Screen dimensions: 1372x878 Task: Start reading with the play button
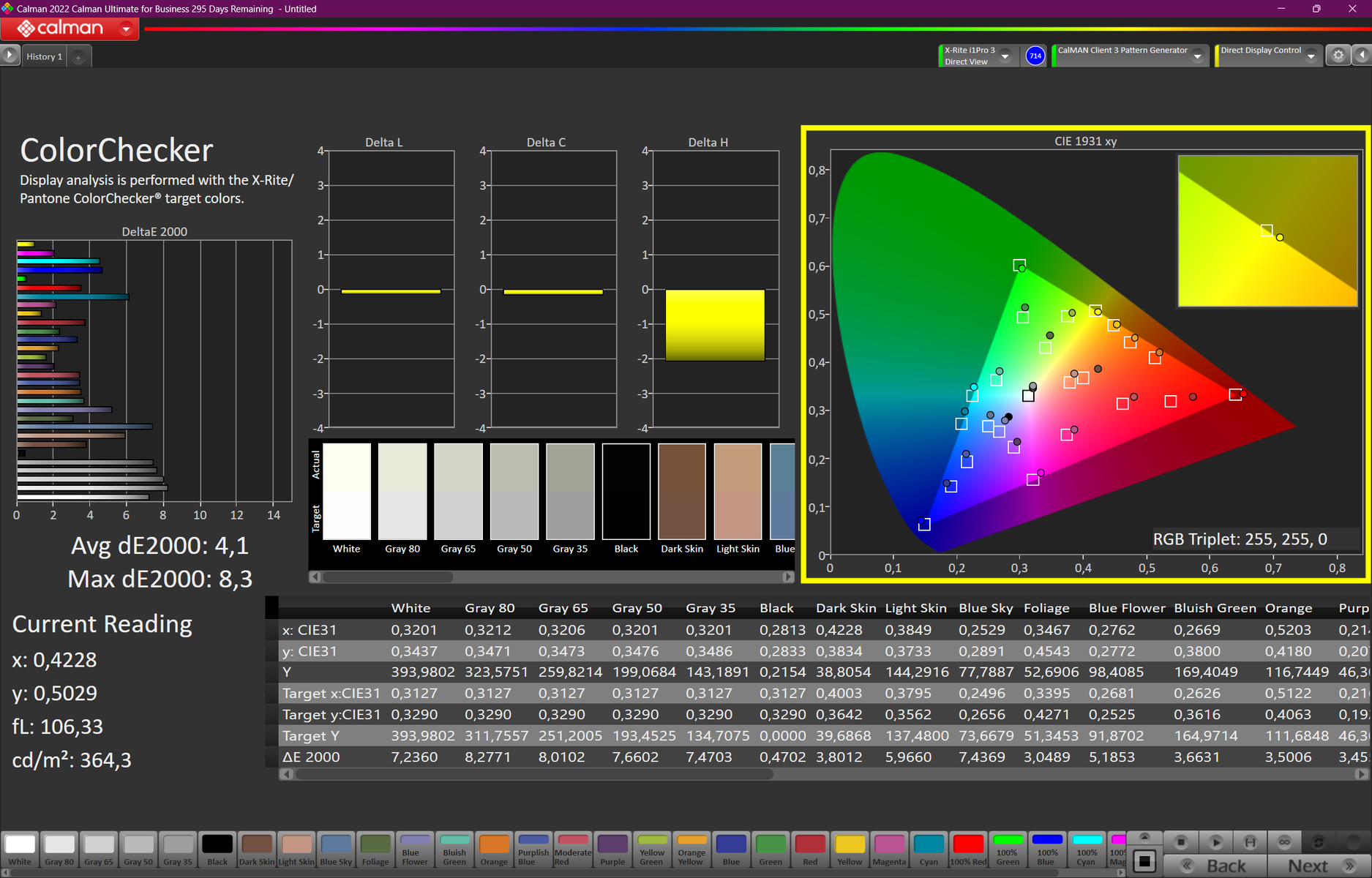(x=1215, y=842)
